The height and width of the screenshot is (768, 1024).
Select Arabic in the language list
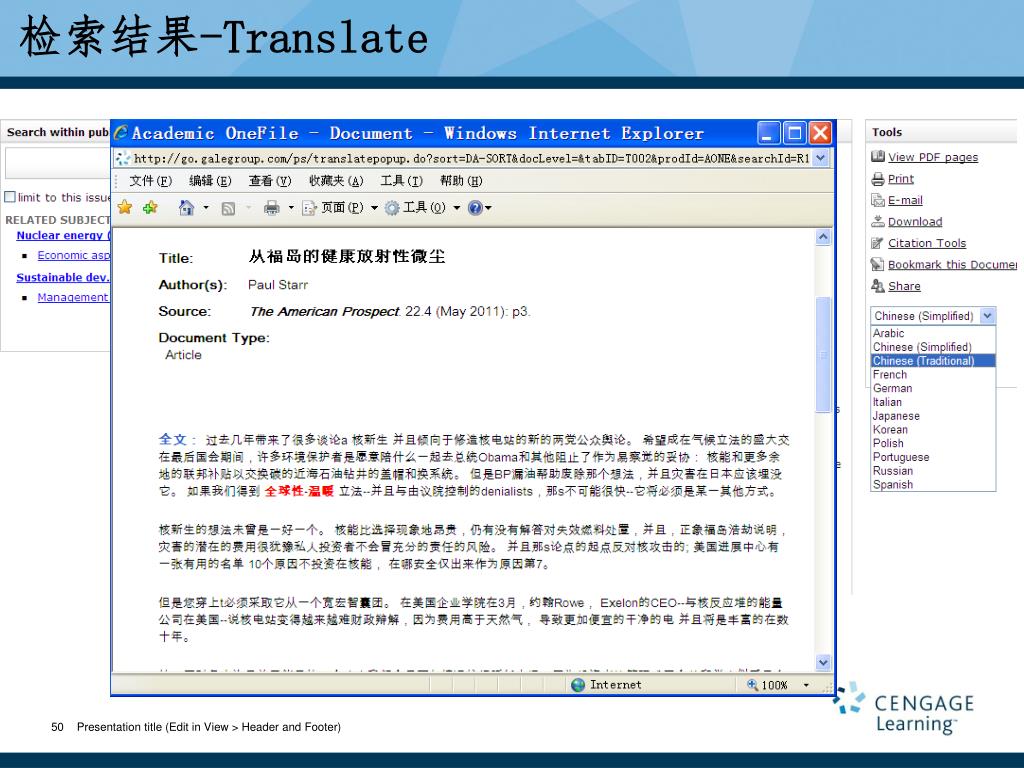[933, 333]
